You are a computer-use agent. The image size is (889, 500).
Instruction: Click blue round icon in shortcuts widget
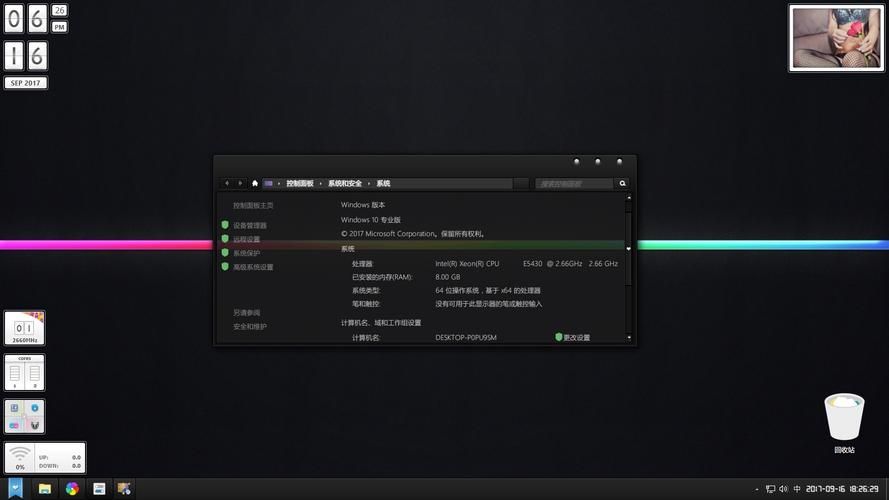(35, 408)
